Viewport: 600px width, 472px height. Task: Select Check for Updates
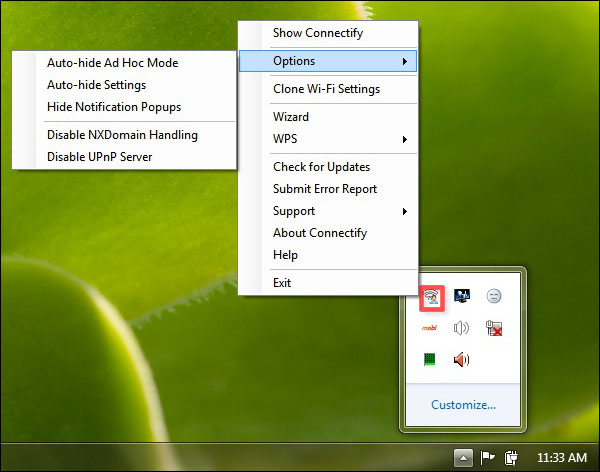click(x=328, y=167)
